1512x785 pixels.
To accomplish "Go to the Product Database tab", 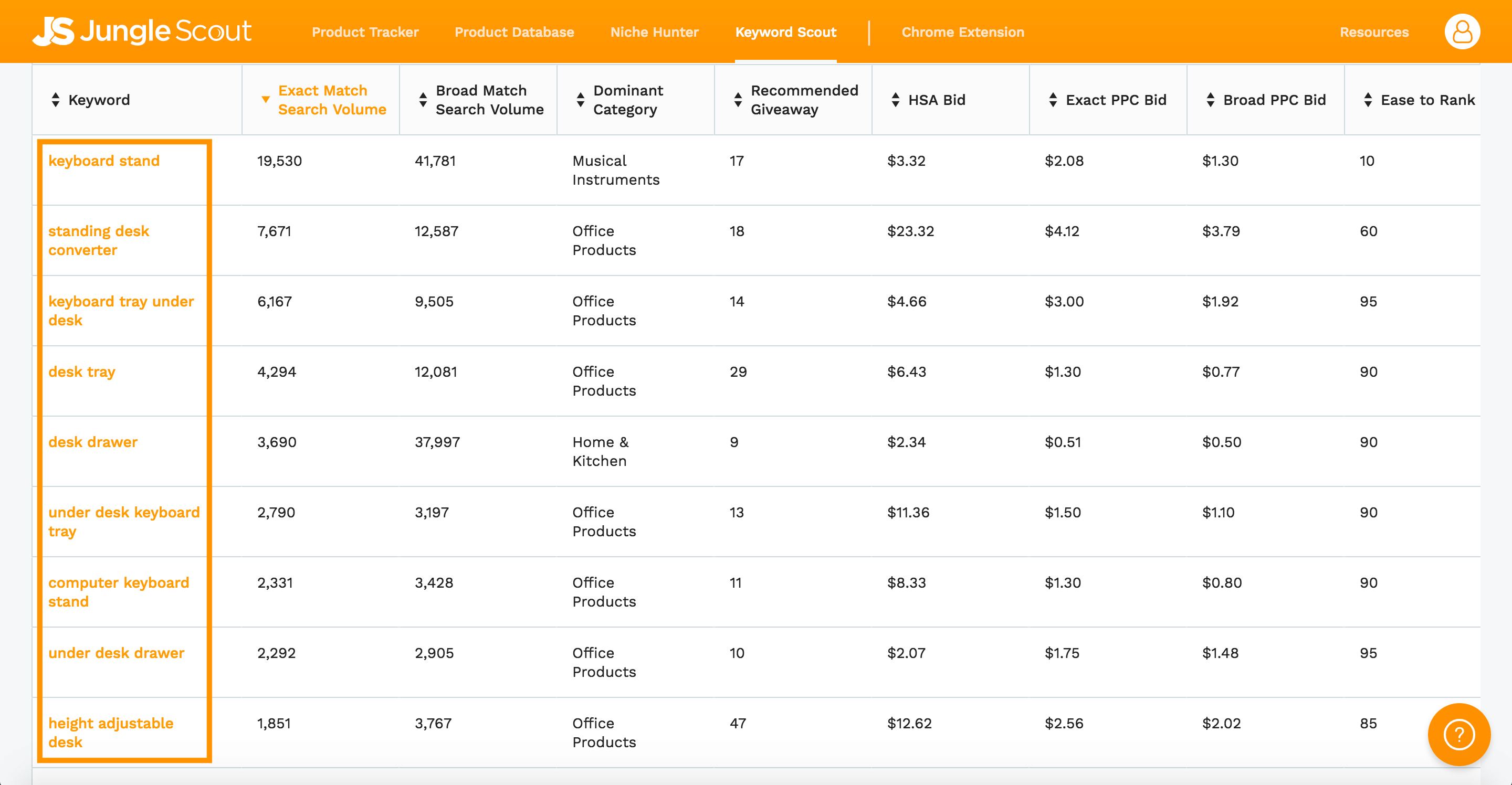I will coord(514,32).
